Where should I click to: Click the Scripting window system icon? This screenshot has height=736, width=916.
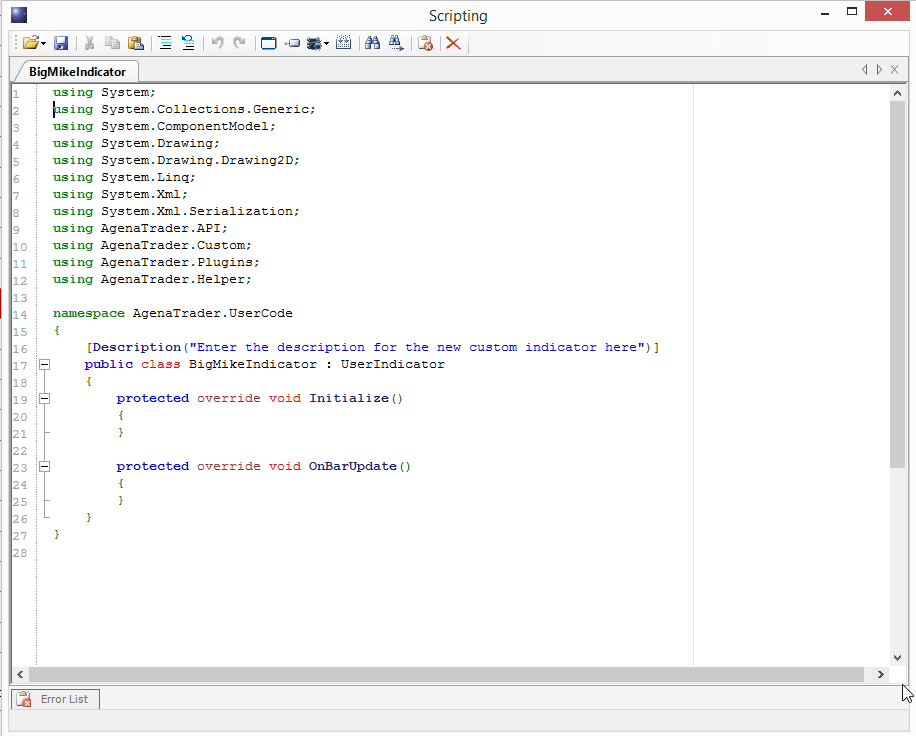[x=19, y=15]
